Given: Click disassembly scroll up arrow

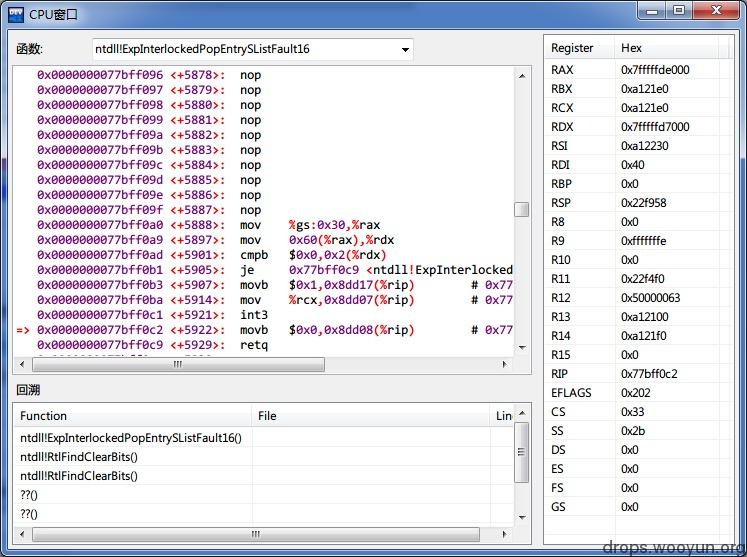Looking at the screenshot, I should (522, 76).
